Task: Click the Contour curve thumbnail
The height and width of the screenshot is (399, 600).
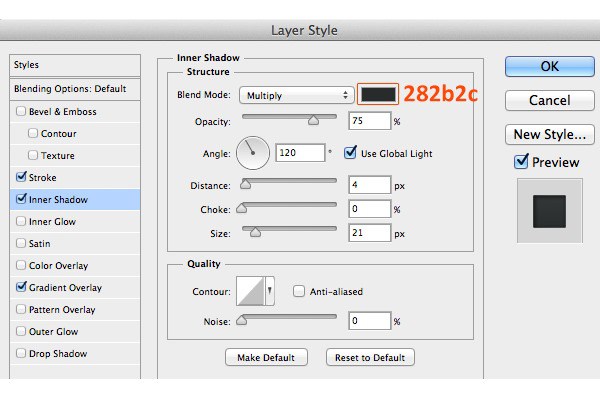Action: pyautogui.click(x=251, y=291)
